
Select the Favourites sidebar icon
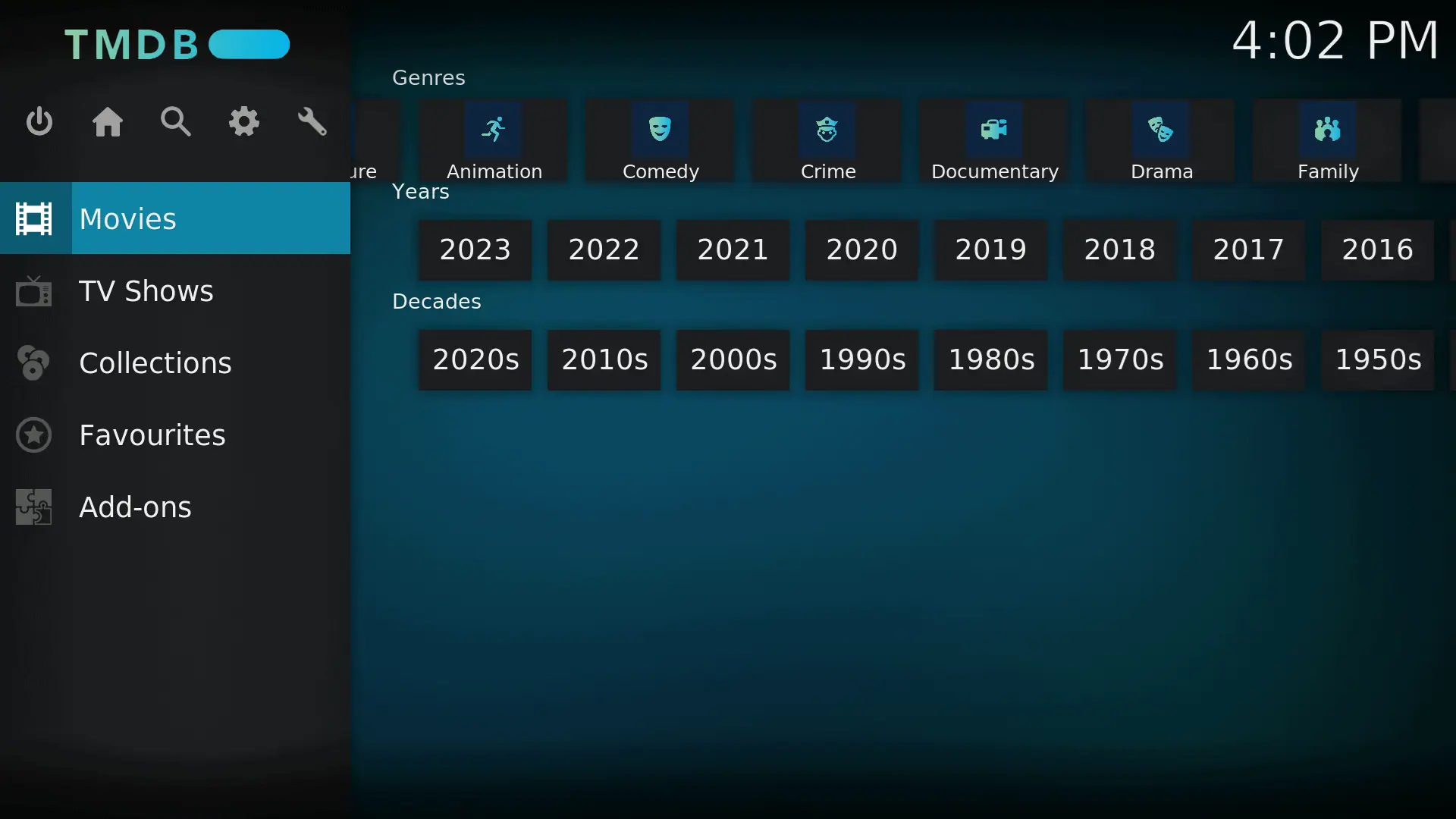[x=34, y=435]
